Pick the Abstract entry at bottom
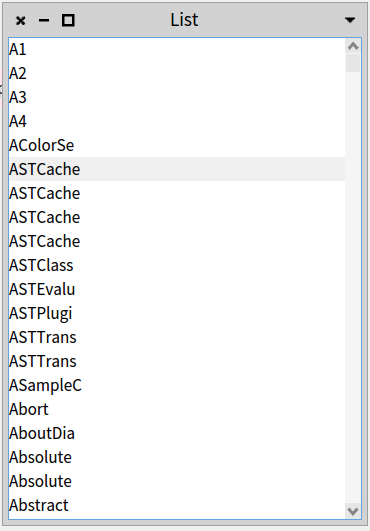Screen dimensions: 370x531 tap(177, 505)
